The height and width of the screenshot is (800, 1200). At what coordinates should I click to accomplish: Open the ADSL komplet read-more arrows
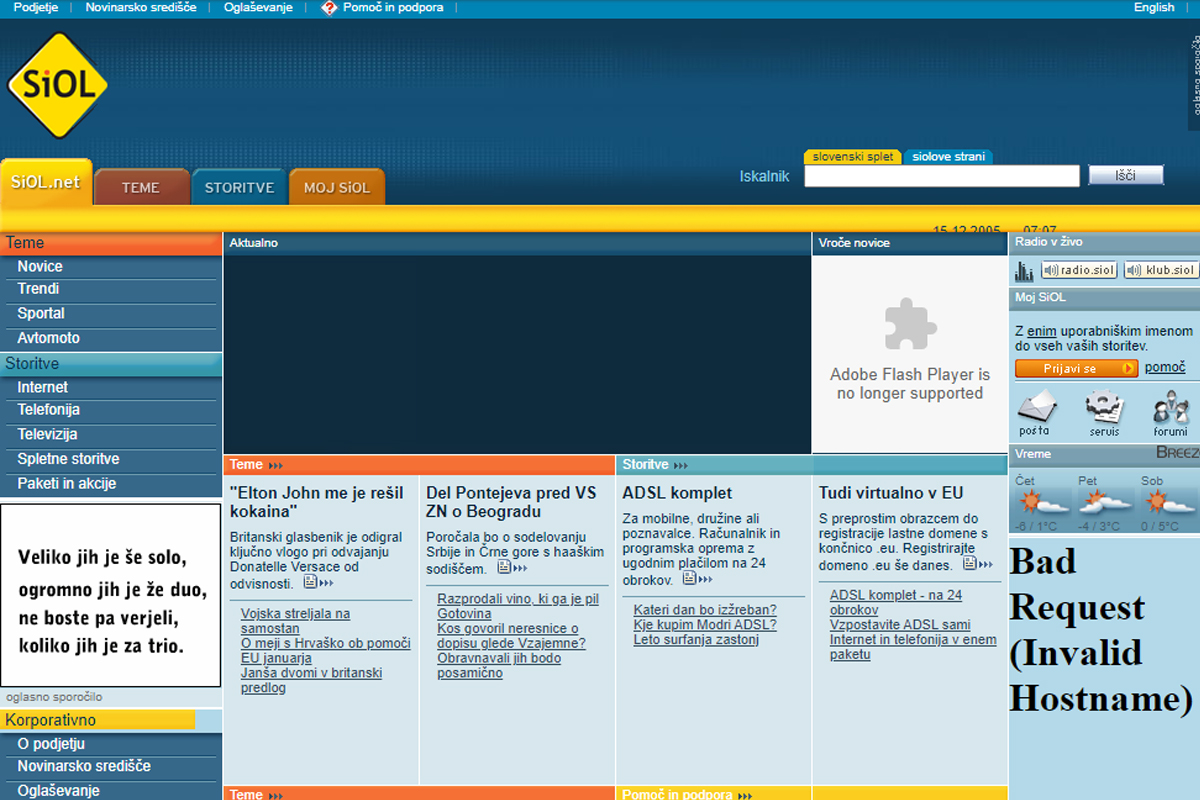click(x=698, y=579)
